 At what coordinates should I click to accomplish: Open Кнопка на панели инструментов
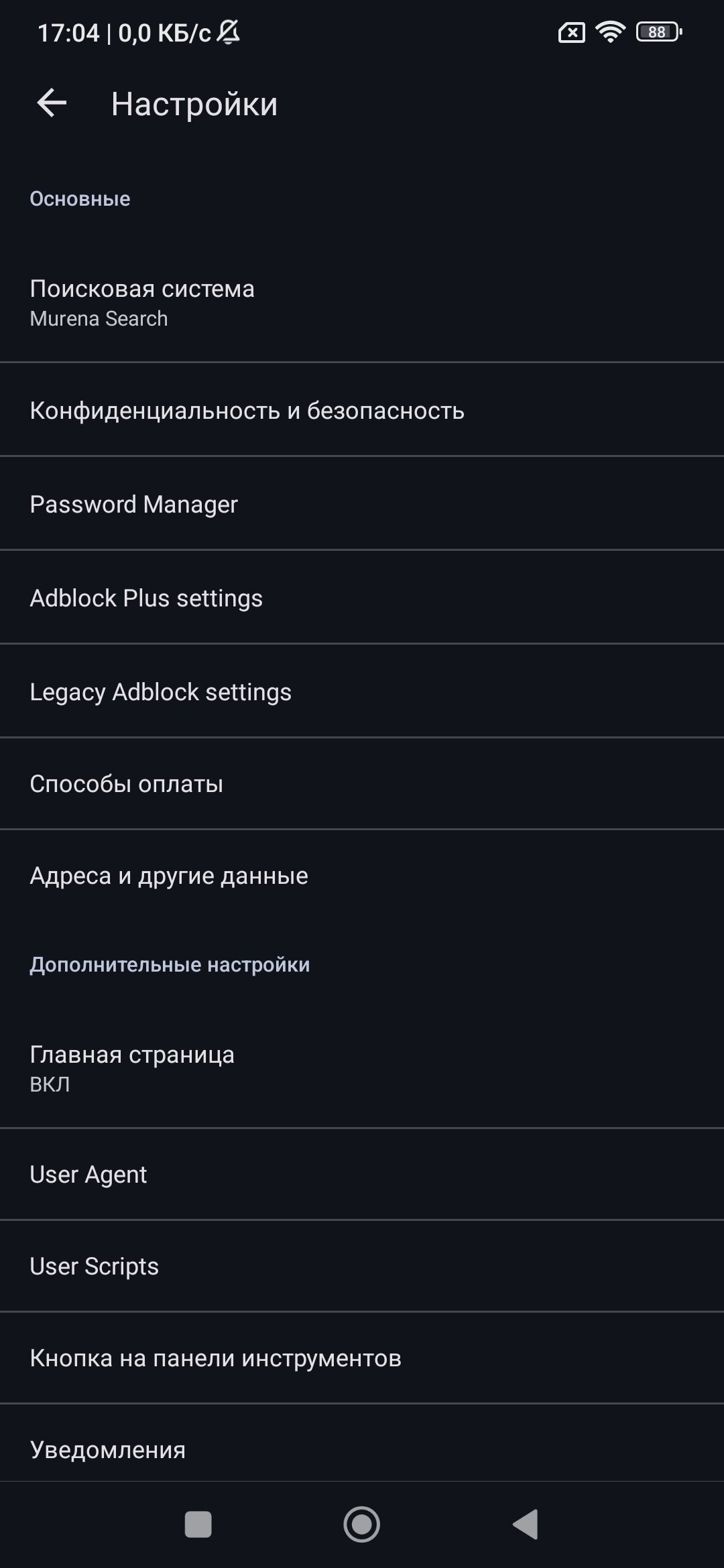tap(362, 1358)
